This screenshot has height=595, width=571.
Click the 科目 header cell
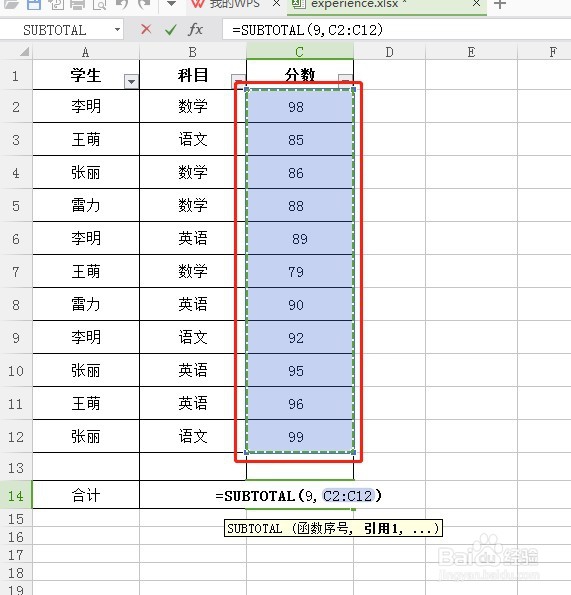(193, 75)
